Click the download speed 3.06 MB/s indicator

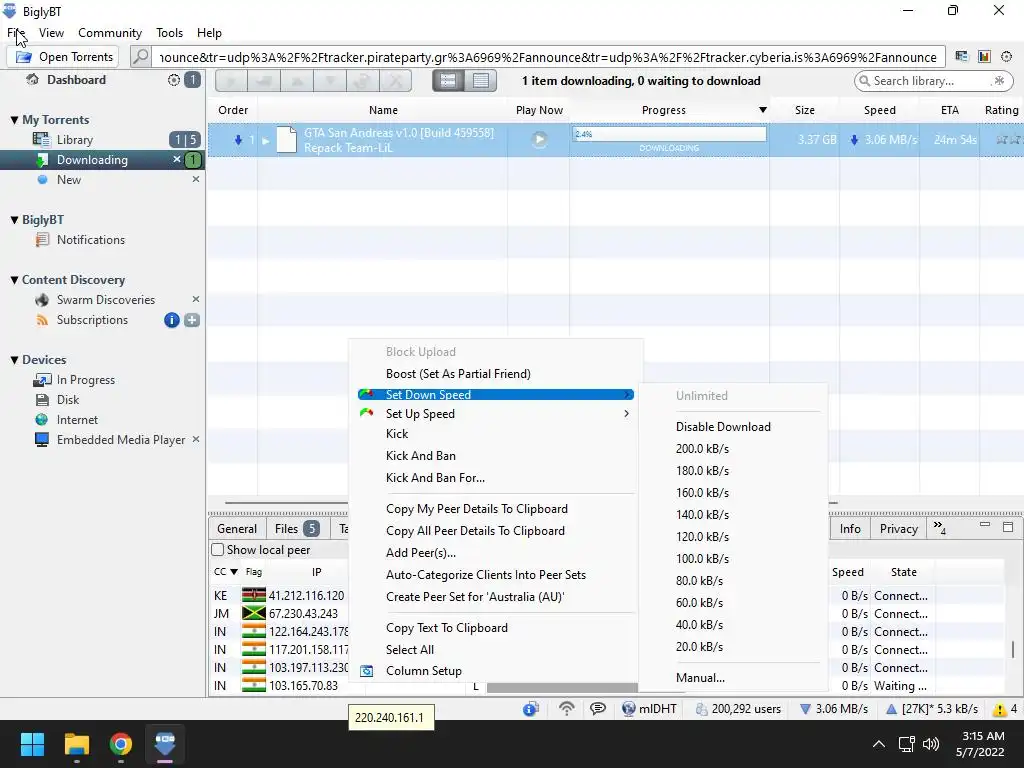pos(834,709)
